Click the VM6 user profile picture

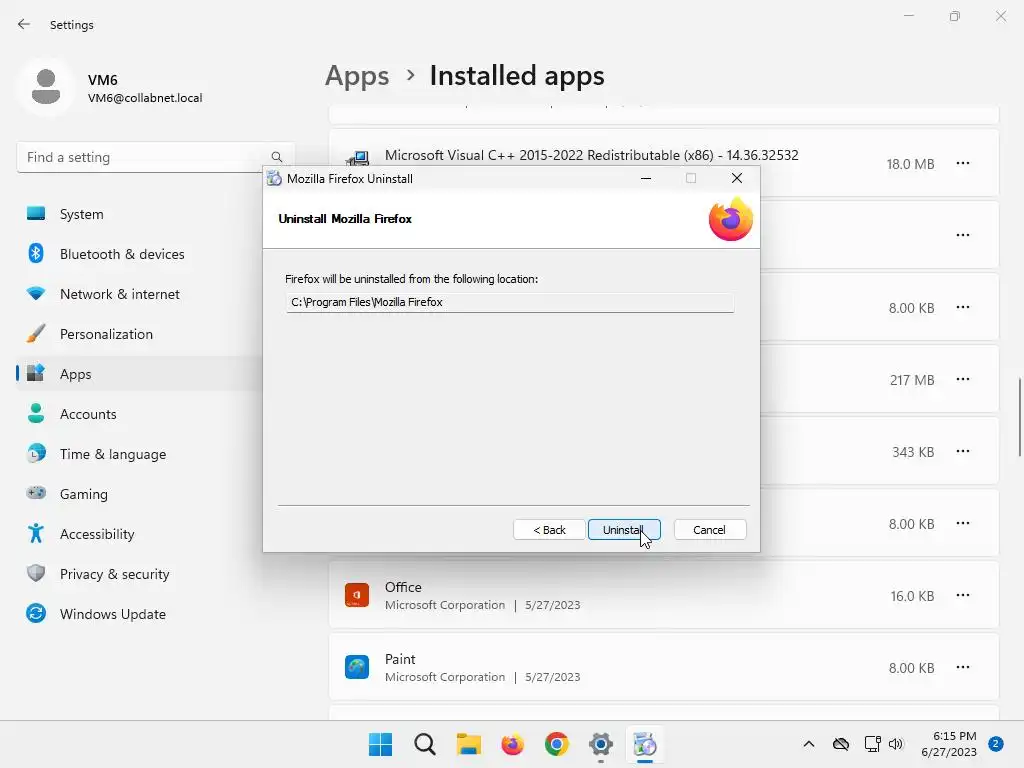tap(46, 87)
